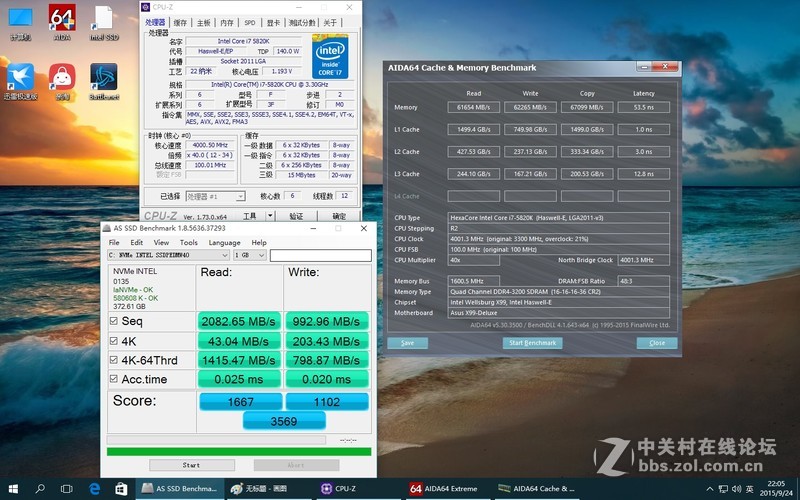This screenshot has height=500, width=800.
Task: Click the Abort button in AS SSD
Action: tap(296, 465)
